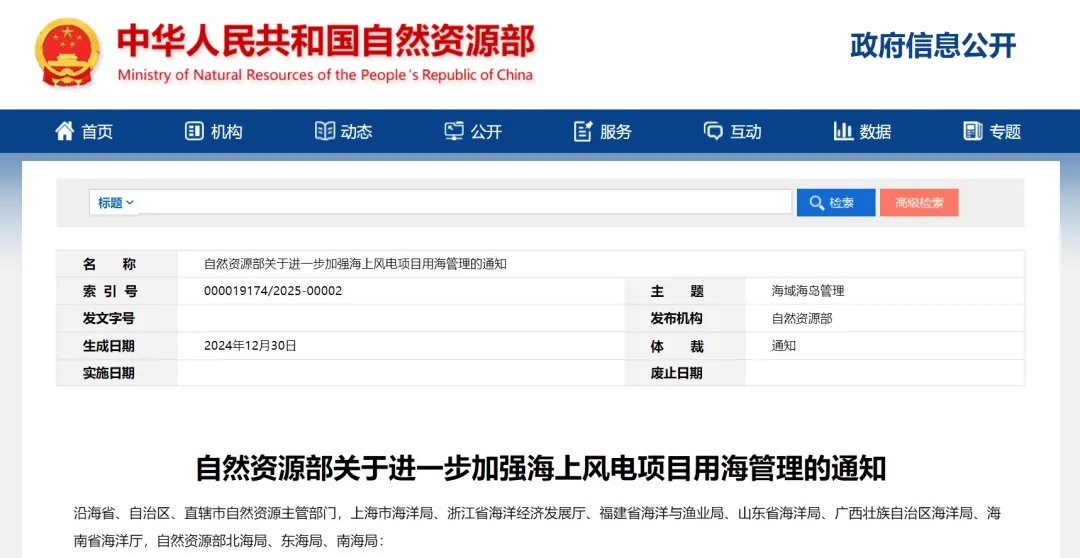Click the 实施日期 label cell

tap(117, 373)
